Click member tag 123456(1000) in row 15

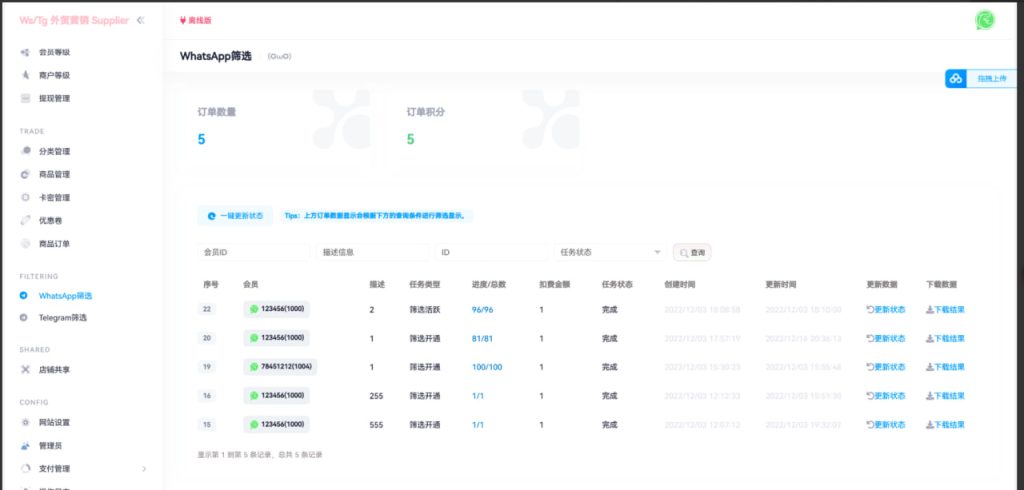(276, 425)
